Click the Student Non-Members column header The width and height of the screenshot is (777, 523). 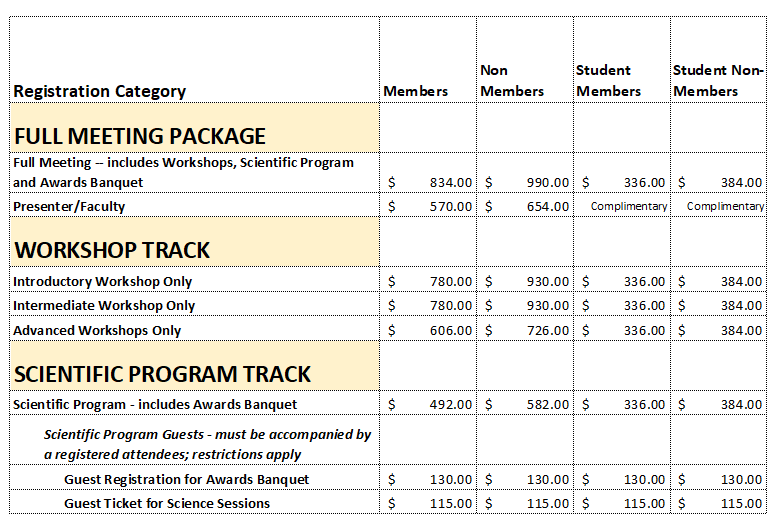point(719,81)
